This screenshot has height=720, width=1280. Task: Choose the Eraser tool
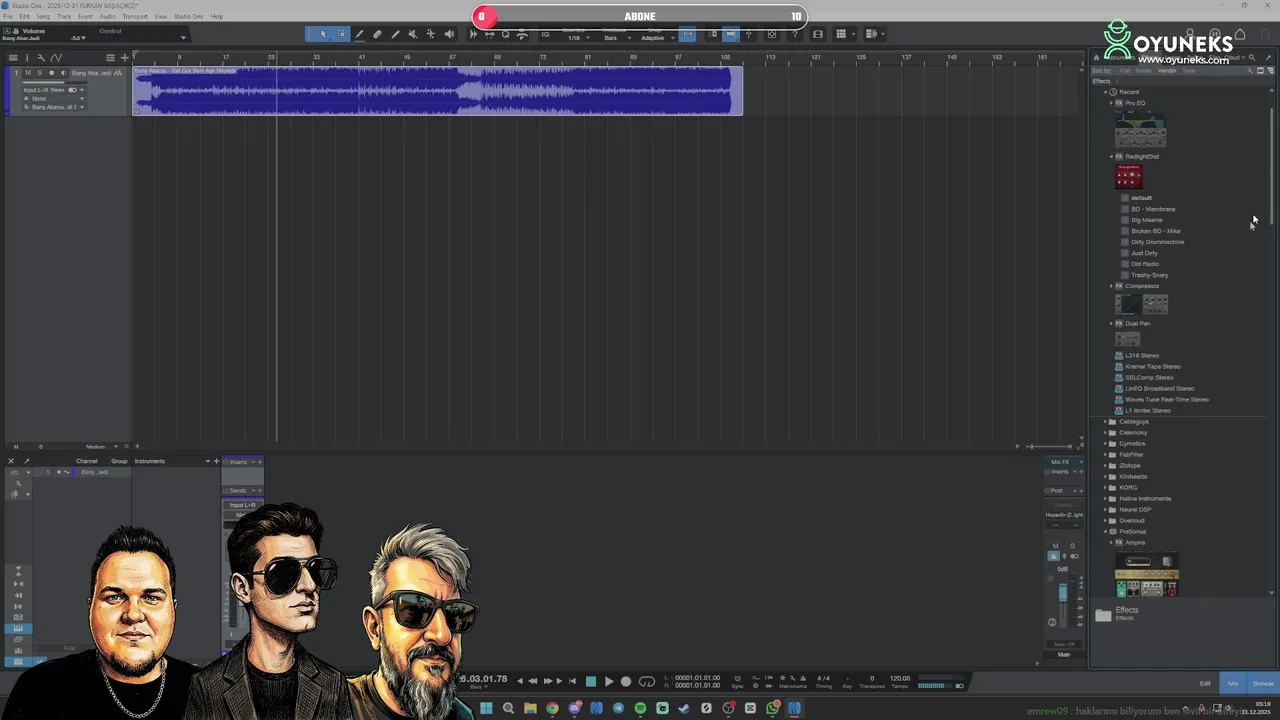pyautogui.click(x=377, y=34)
